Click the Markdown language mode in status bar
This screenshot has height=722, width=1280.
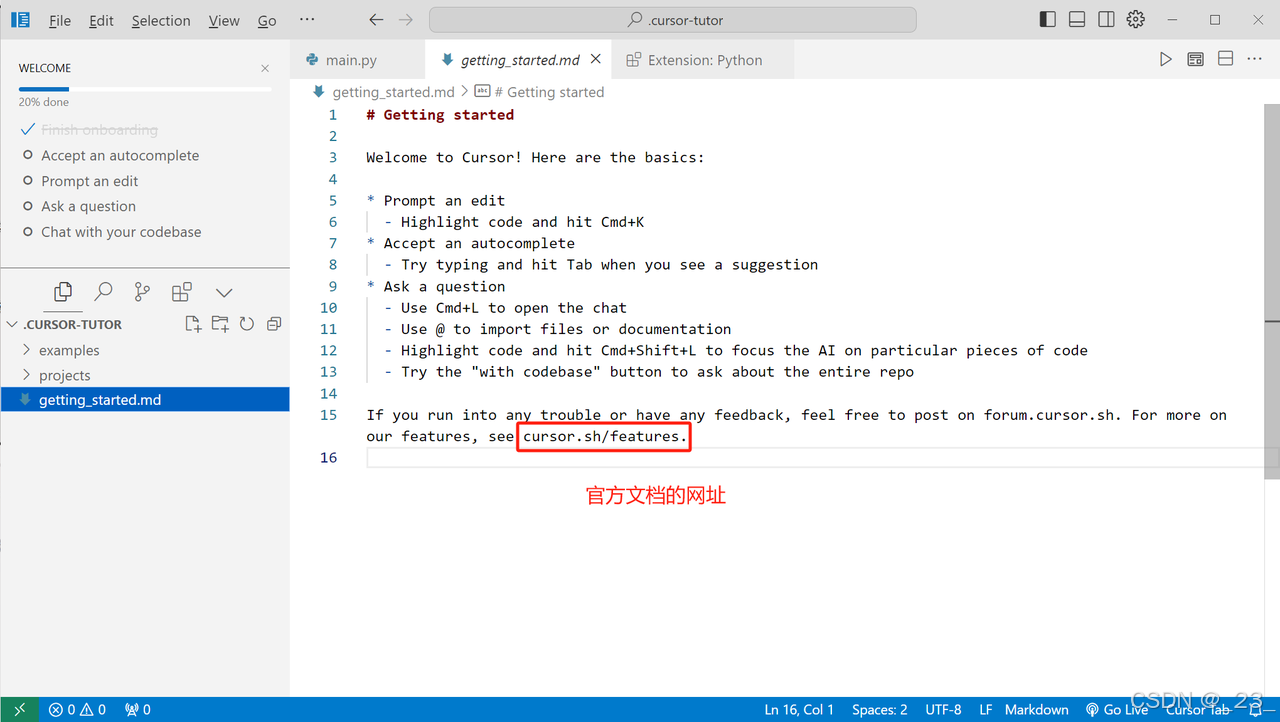(1036, 709)
